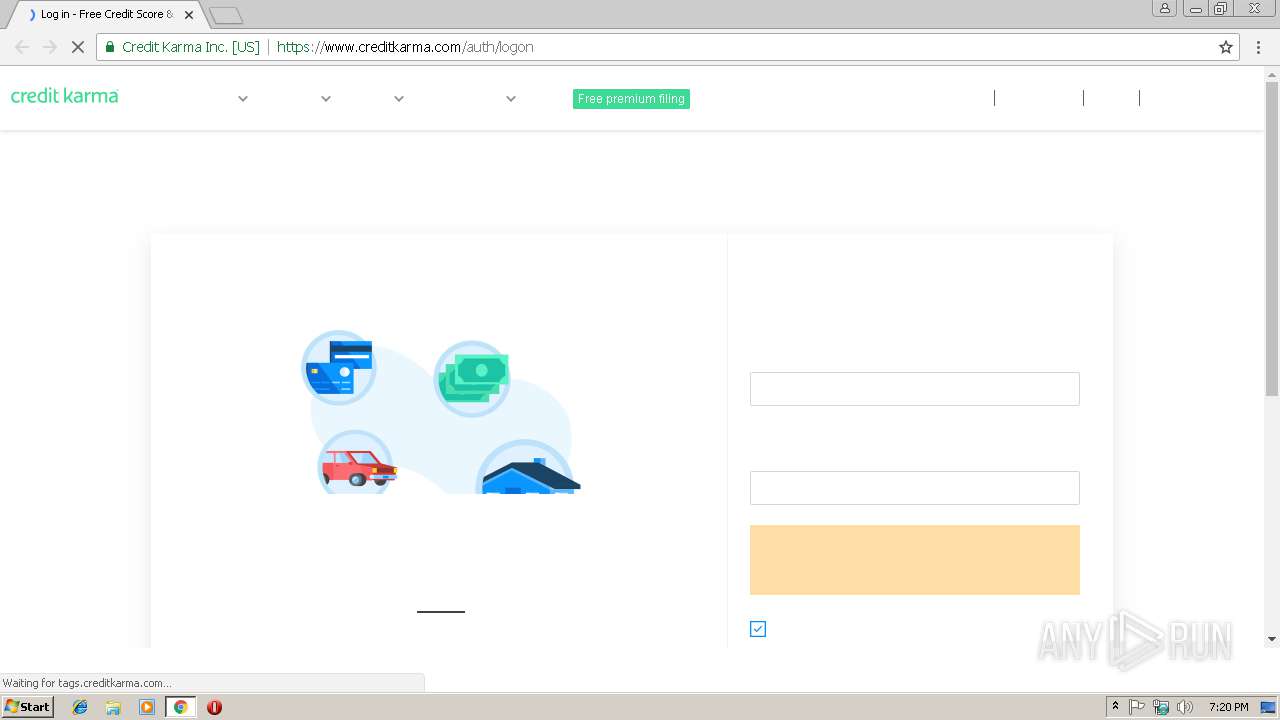The height and width of the screenshot is (720, 1280).
Task: Click the blue house illustration icon
Action: [527, 468]
